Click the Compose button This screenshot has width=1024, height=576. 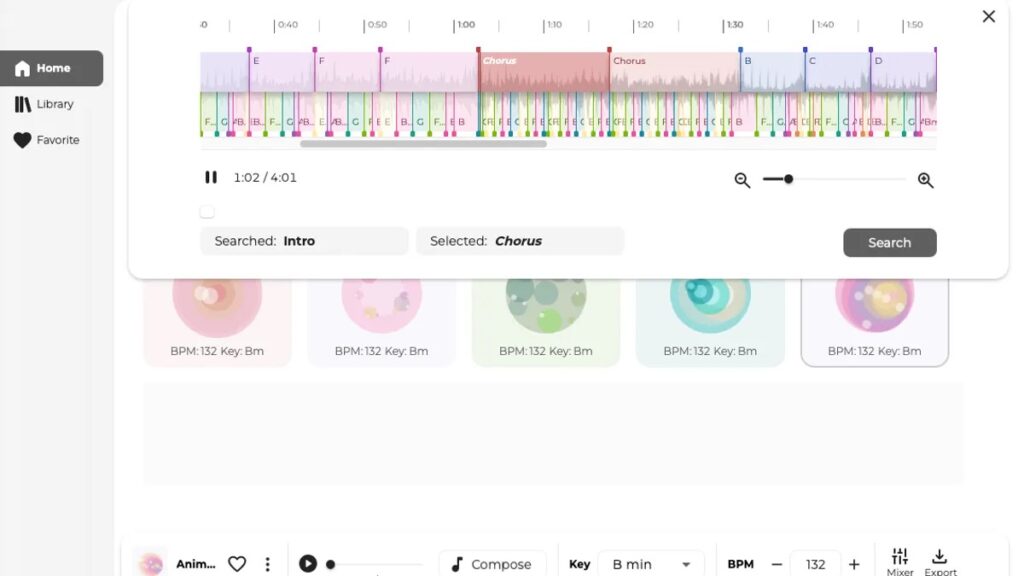click(x=492, y=564)
